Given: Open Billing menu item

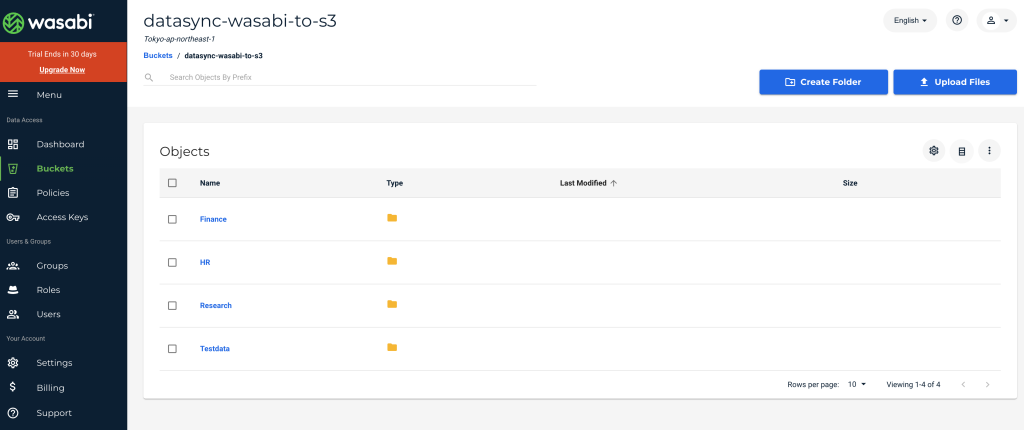Looking at the screenshot, I should click(x=50, y=388).
